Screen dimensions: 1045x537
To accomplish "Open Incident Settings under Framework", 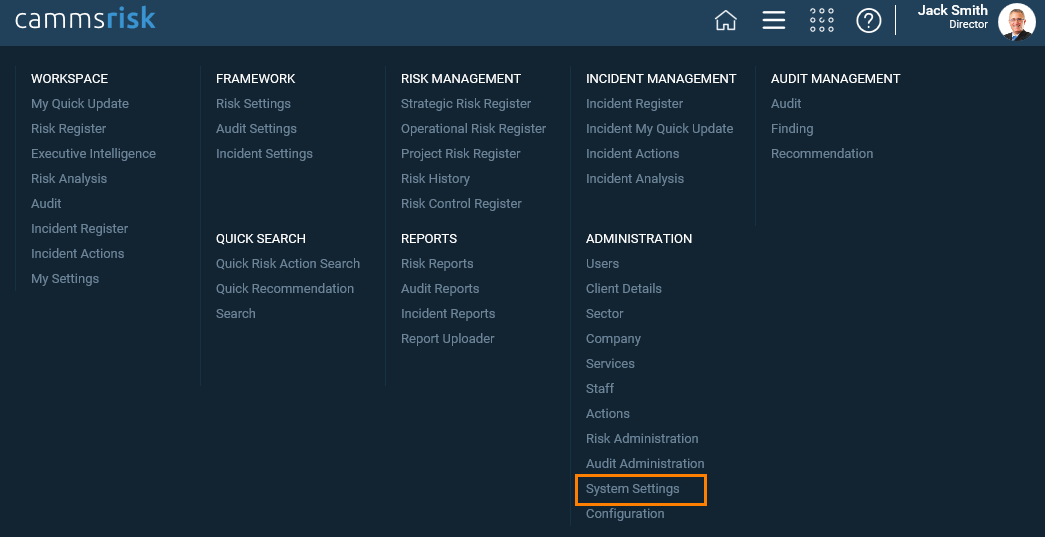I will pos(264,154).
